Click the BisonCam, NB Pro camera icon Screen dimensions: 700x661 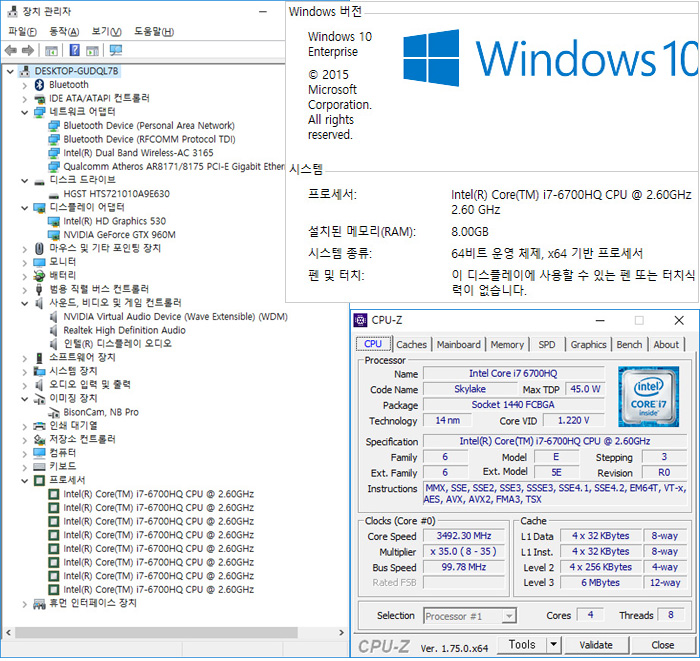tap(54, 412)
